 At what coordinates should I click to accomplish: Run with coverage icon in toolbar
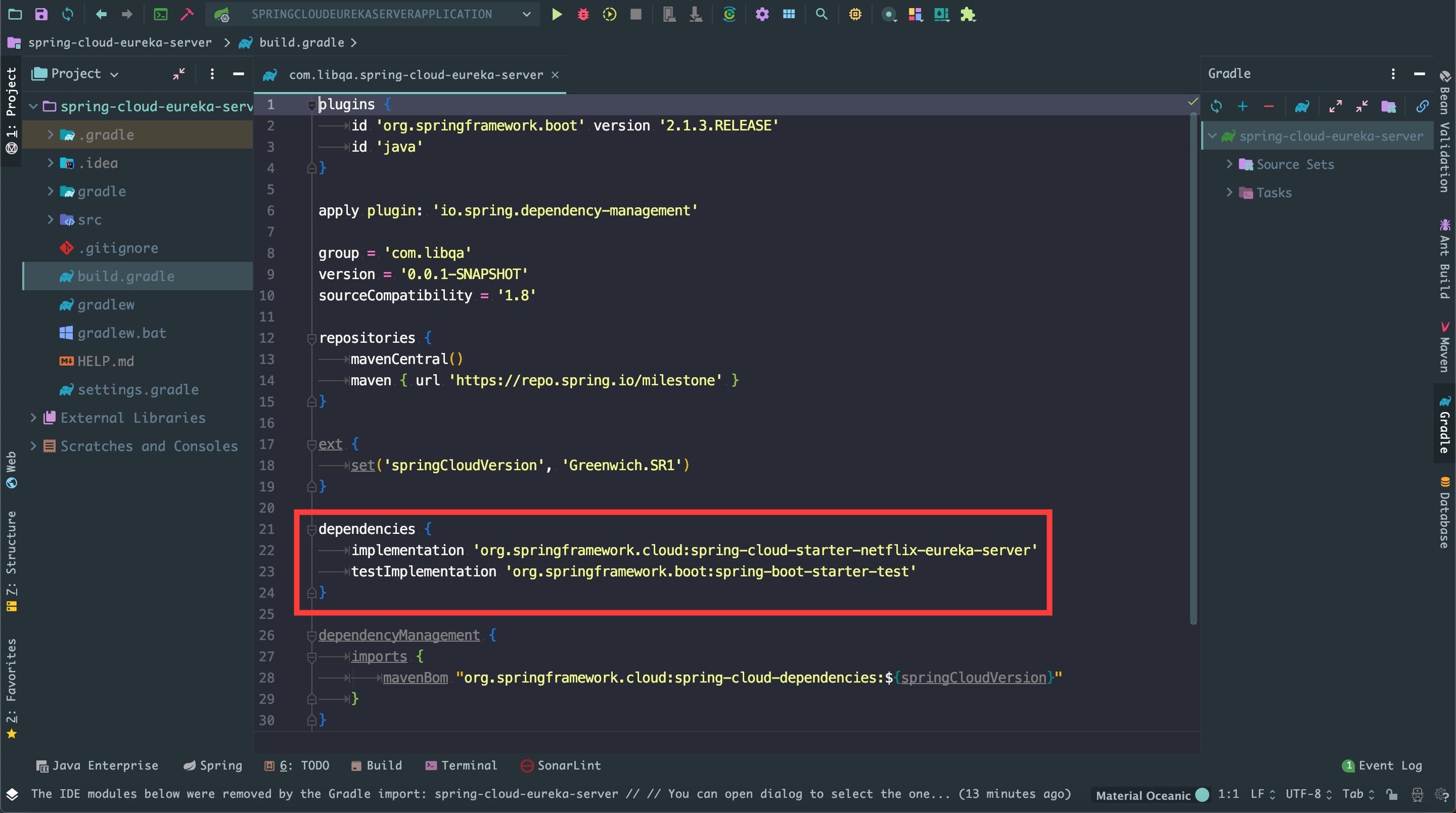coord(609,14)
